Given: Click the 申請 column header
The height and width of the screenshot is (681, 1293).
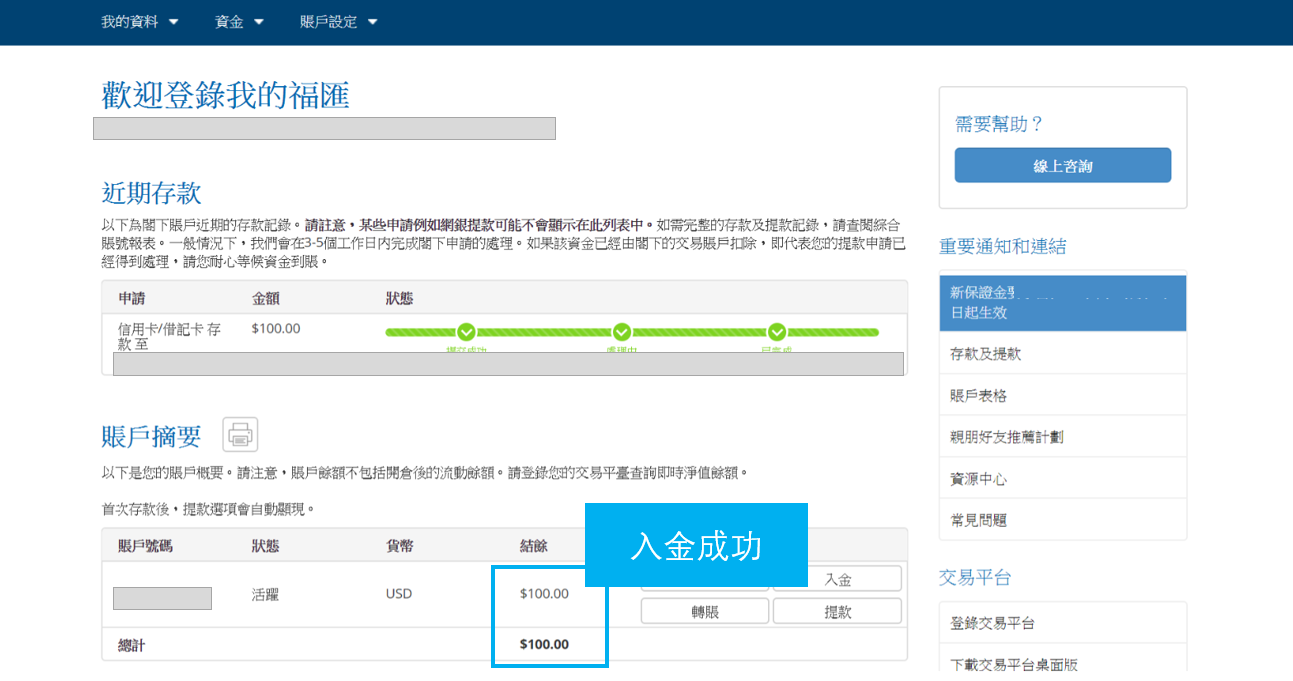Looking at the screenshot, I should point(132,298).
